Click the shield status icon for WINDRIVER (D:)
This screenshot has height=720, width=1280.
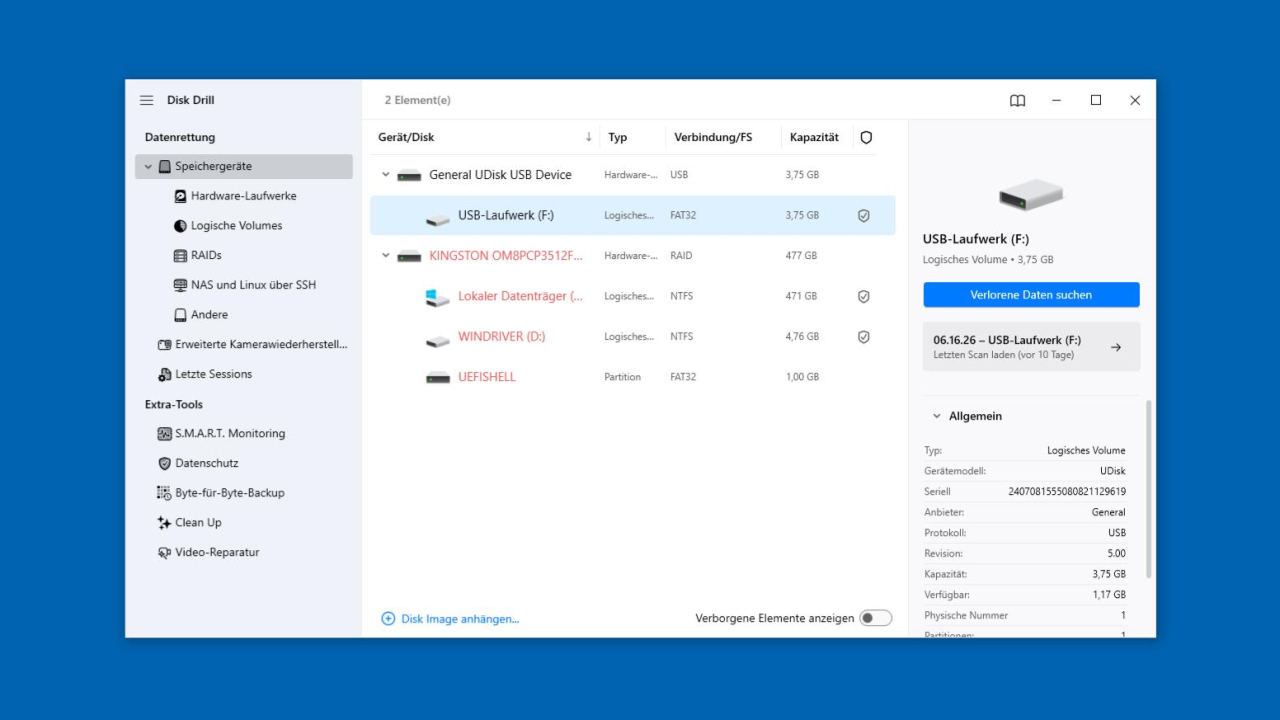click(864, 337)
